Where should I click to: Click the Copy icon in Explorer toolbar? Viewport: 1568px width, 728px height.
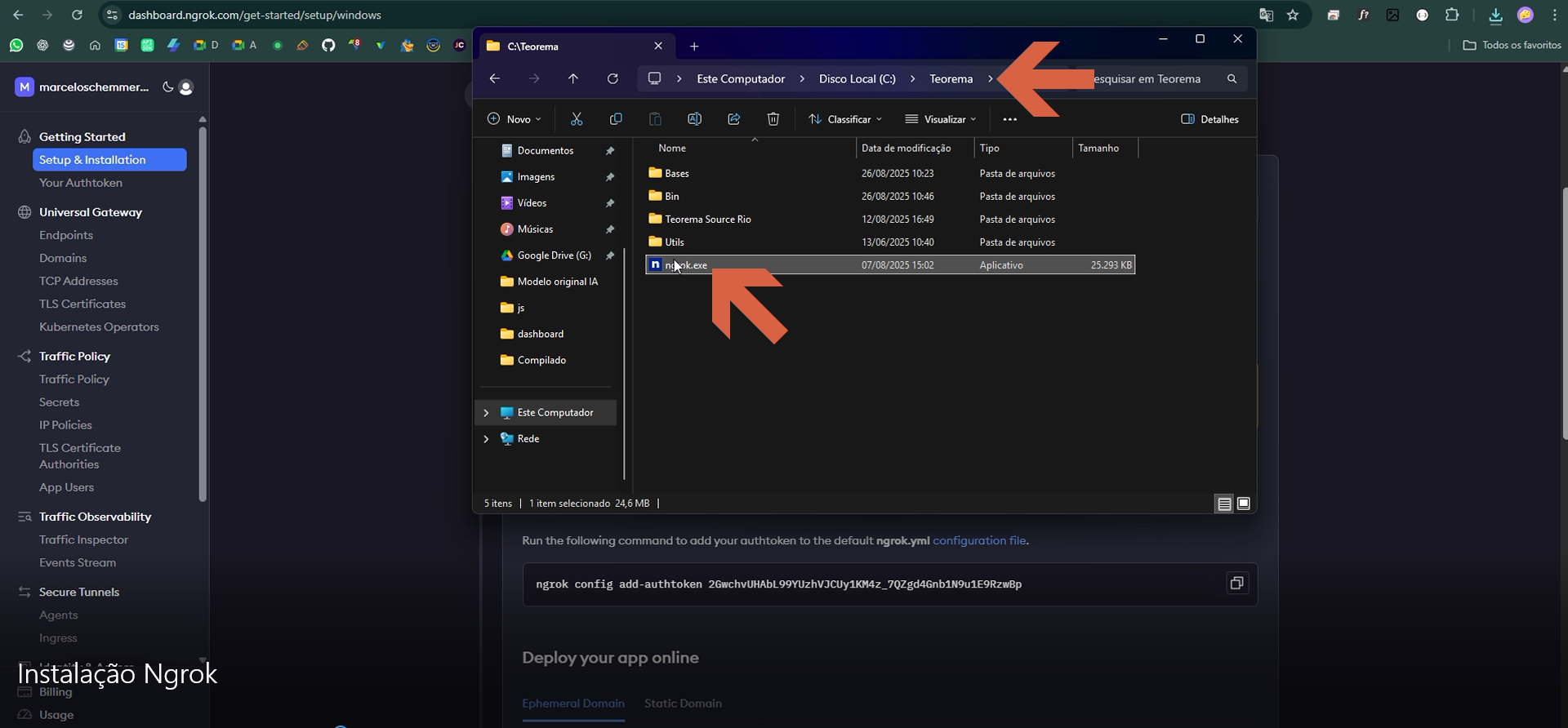point(616,119)
